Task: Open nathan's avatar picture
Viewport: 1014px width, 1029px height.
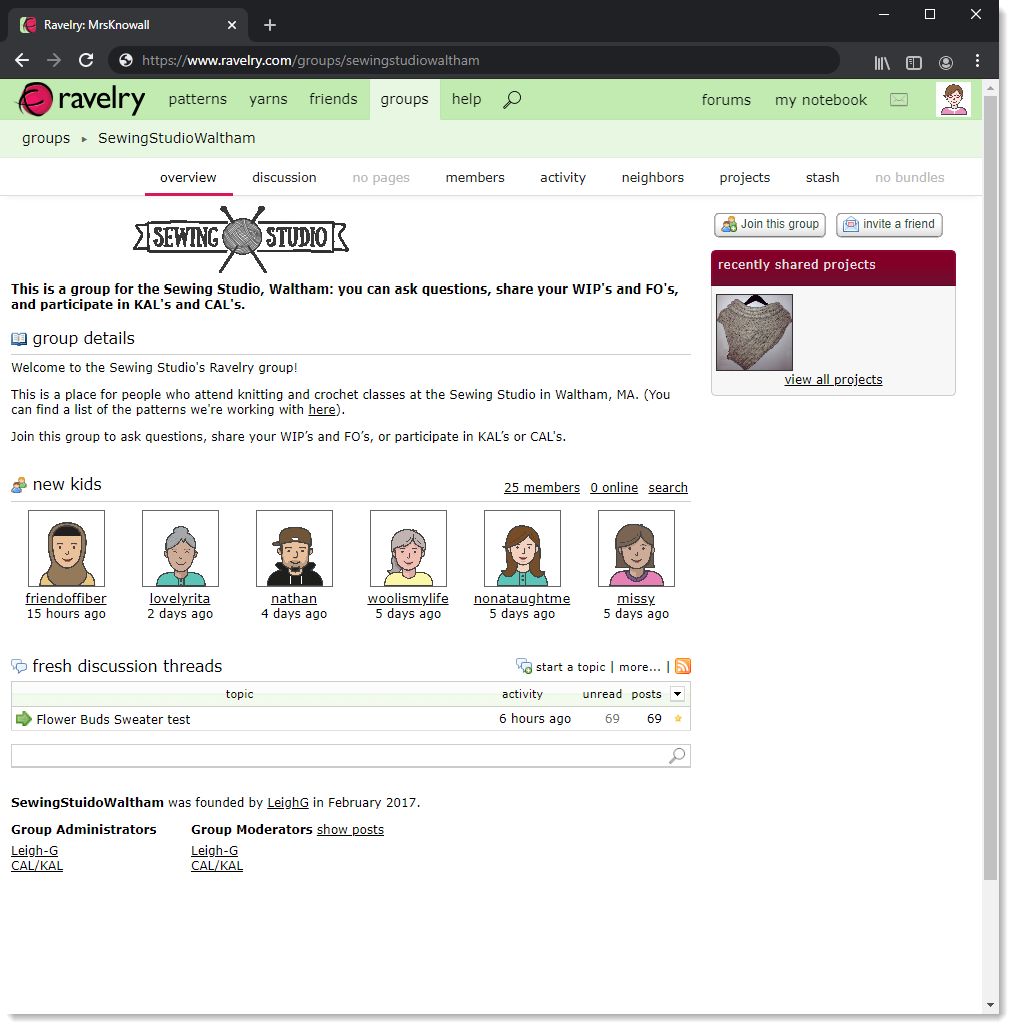Action: [x=295, y=548]
